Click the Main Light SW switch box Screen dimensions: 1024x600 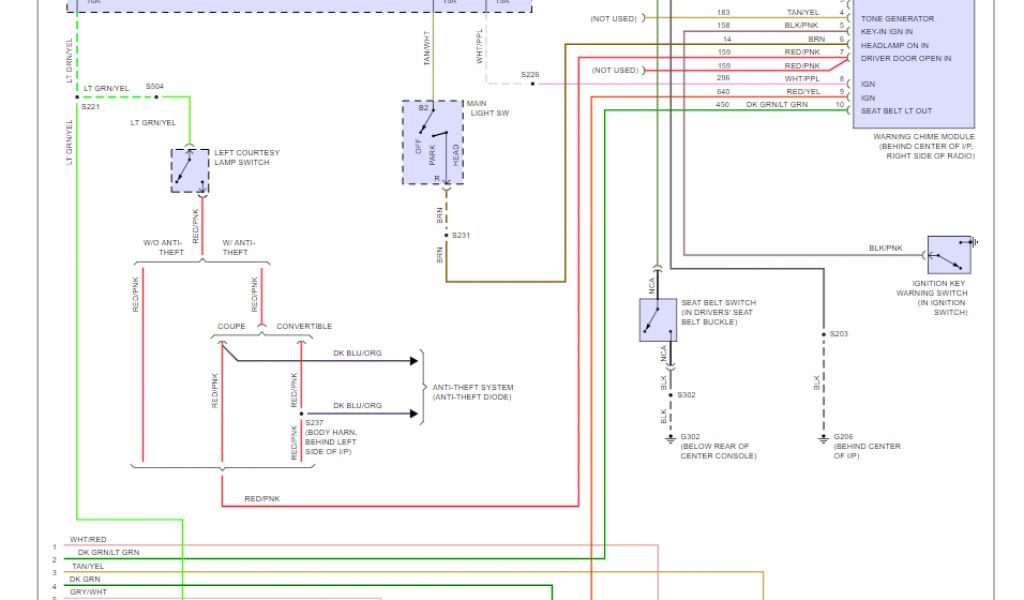point(432,142)
